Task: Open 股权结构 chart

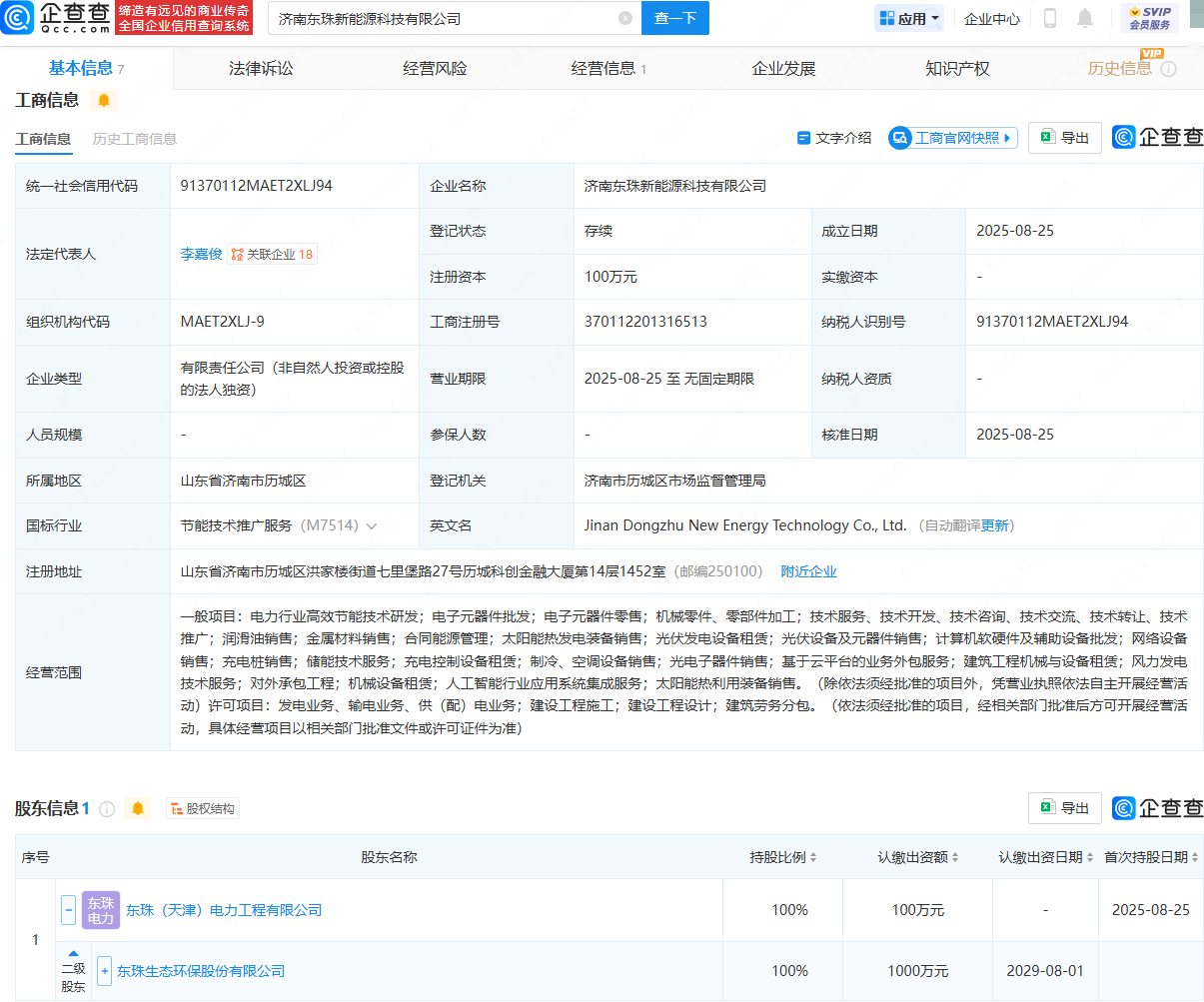Action: click(x=202, y=808)
